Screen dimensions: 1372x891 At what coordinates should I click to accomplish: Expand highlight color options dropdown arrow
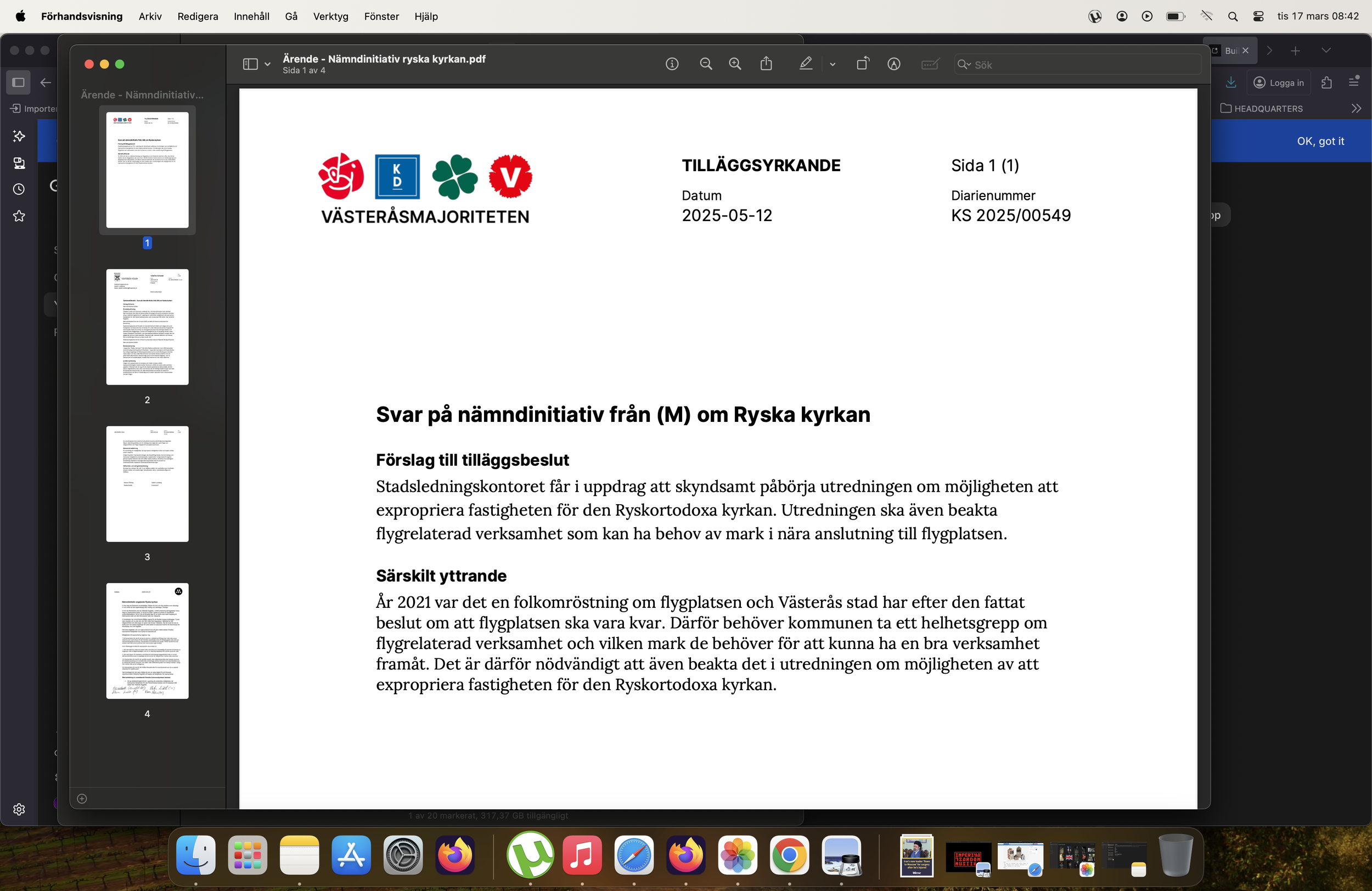click(833, 64)
